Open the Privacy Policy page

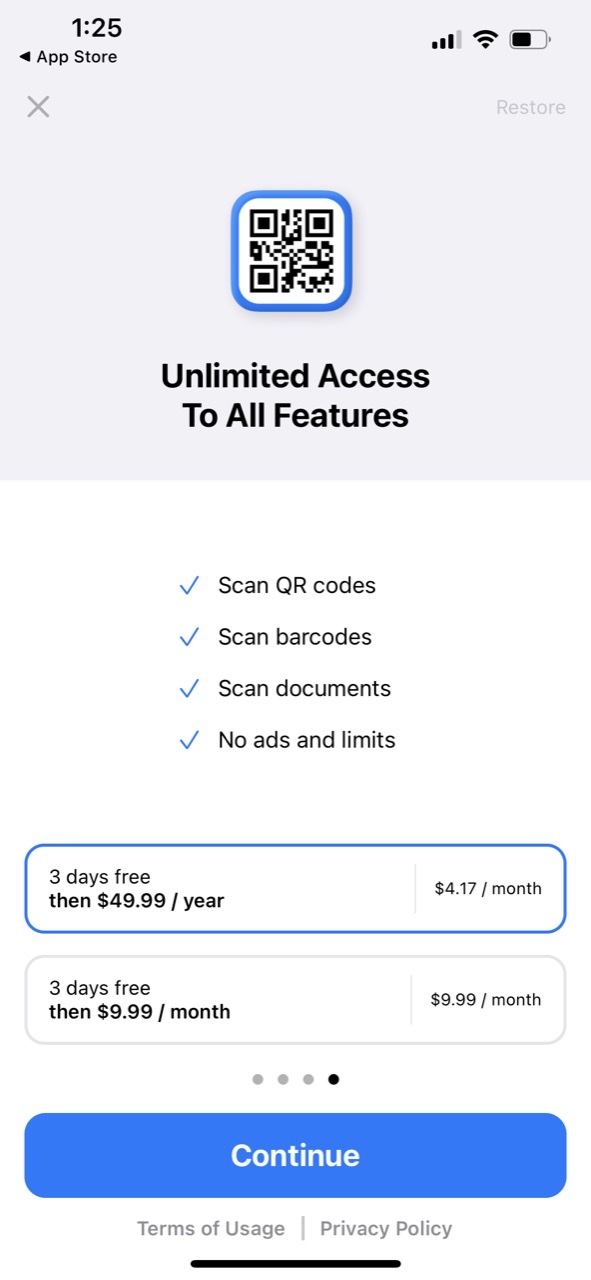click(386, 1228)
